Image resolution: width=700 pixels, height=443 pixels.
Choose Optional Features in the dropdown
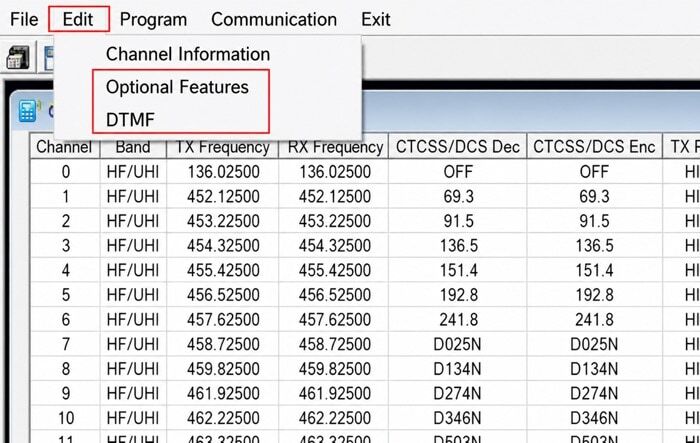click(x=177, y=87)
